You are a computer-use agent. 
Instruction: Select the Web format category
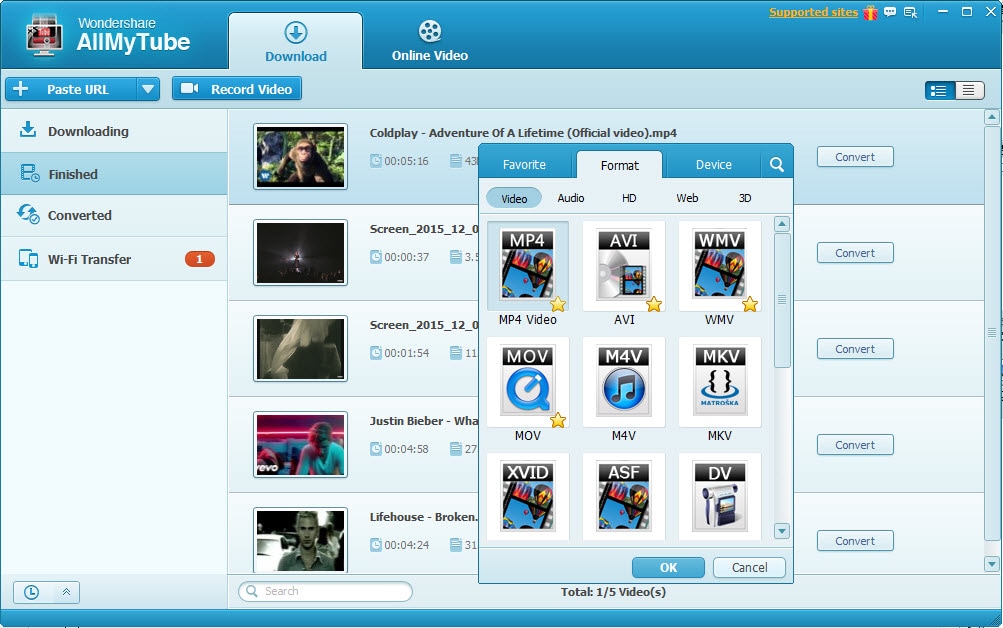coord(687,198)
